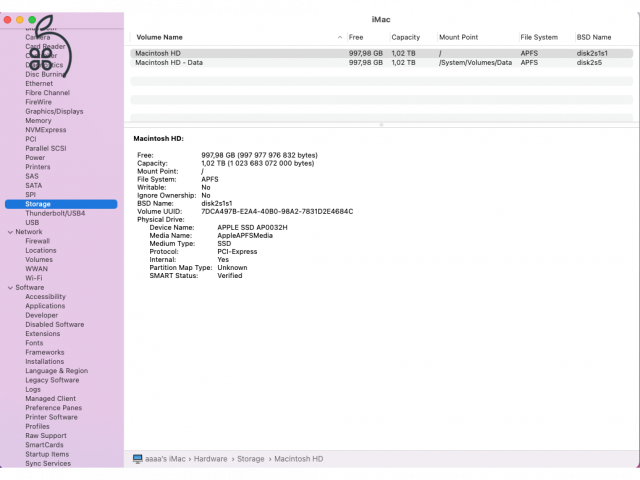The image size is (640, 480).
Task: Open Ethernet hardware section
Action: (x=39, y=83)
